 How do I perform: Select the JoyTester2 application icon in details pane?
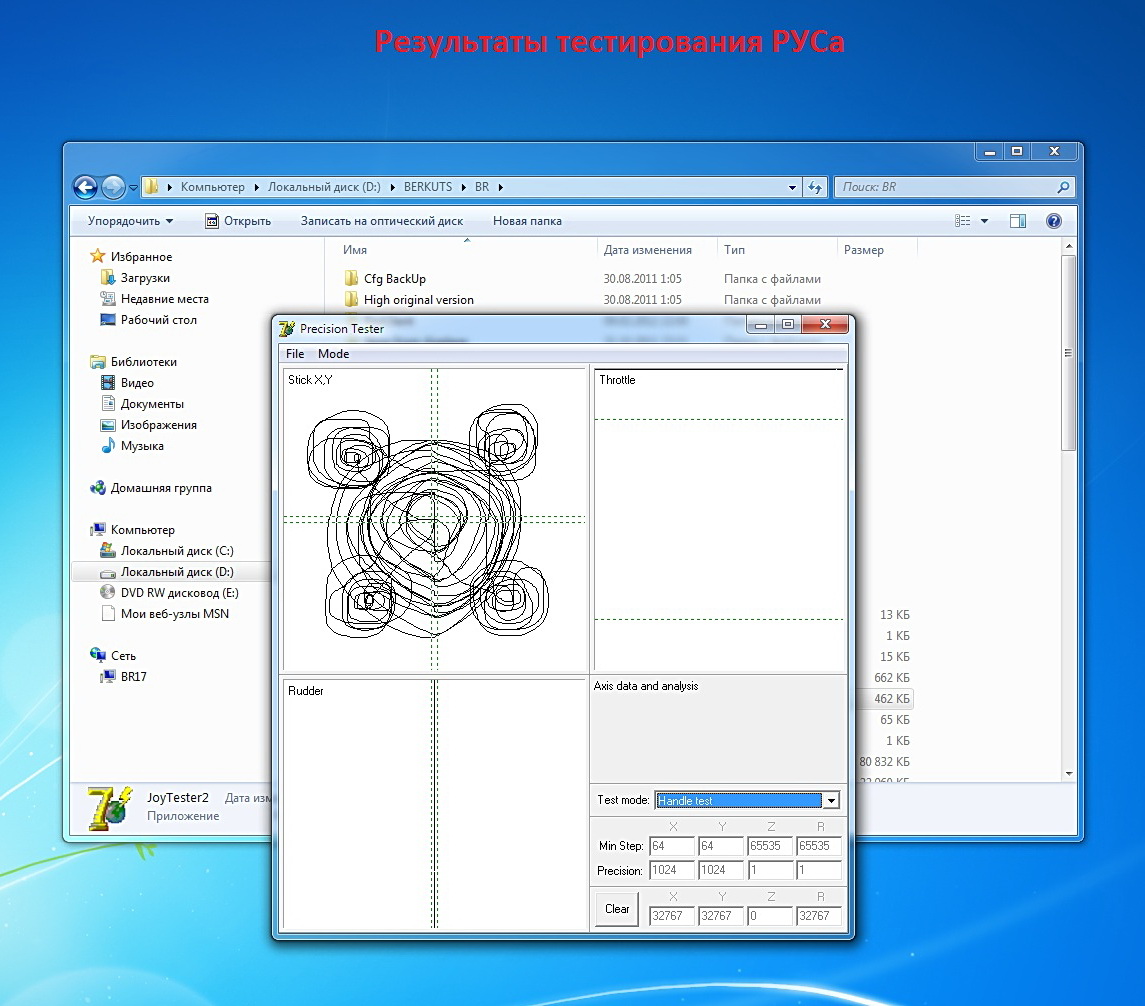point(108,804)
